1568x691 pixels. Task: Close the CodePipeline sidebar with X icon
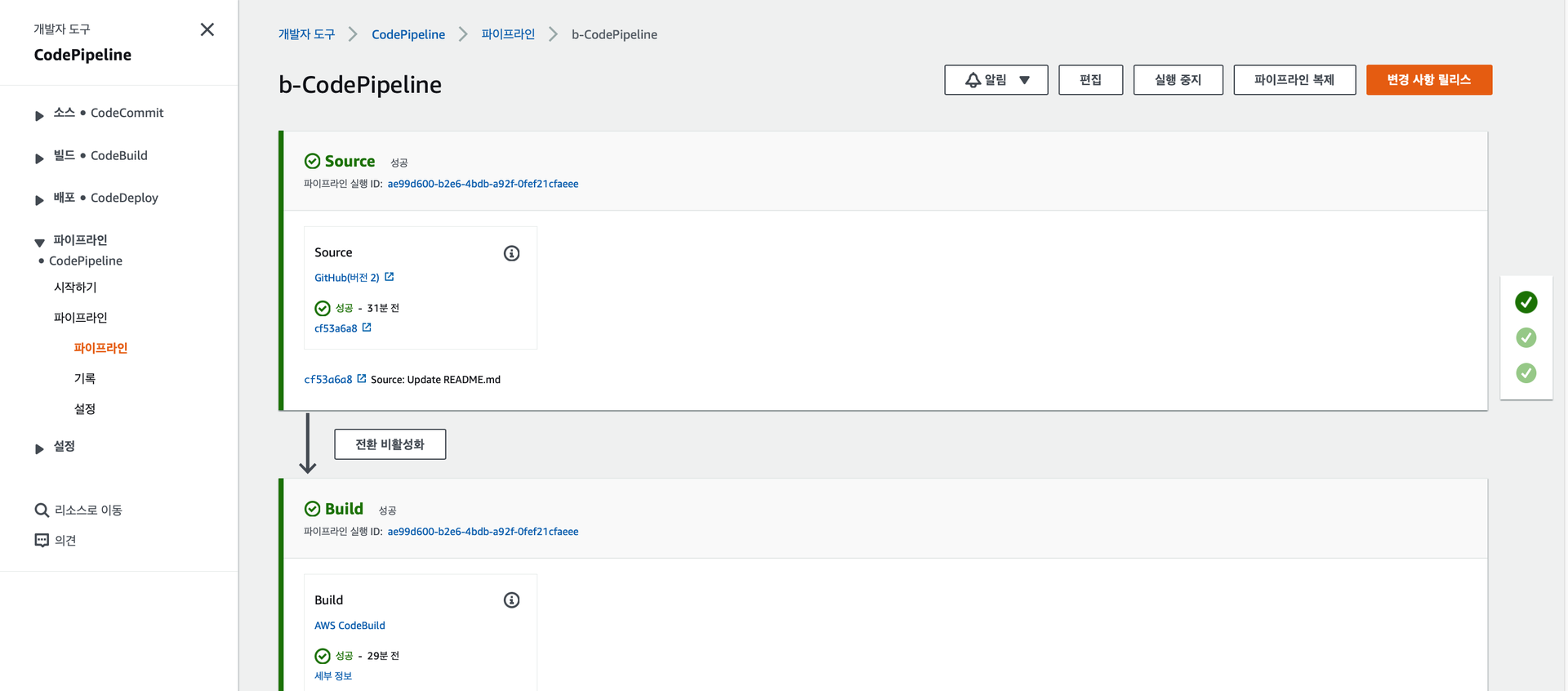click(x=207, y=29)
